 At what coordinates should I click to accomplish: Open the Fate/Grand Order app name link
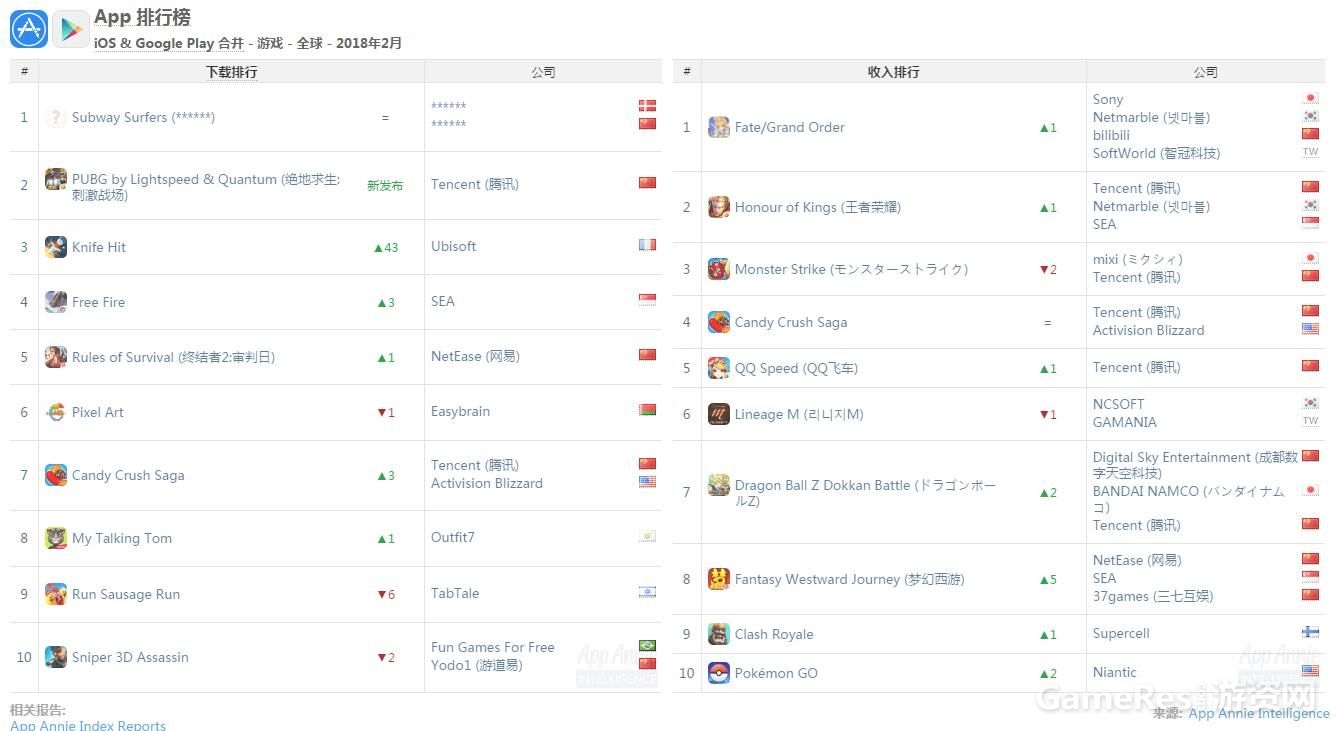790,127
